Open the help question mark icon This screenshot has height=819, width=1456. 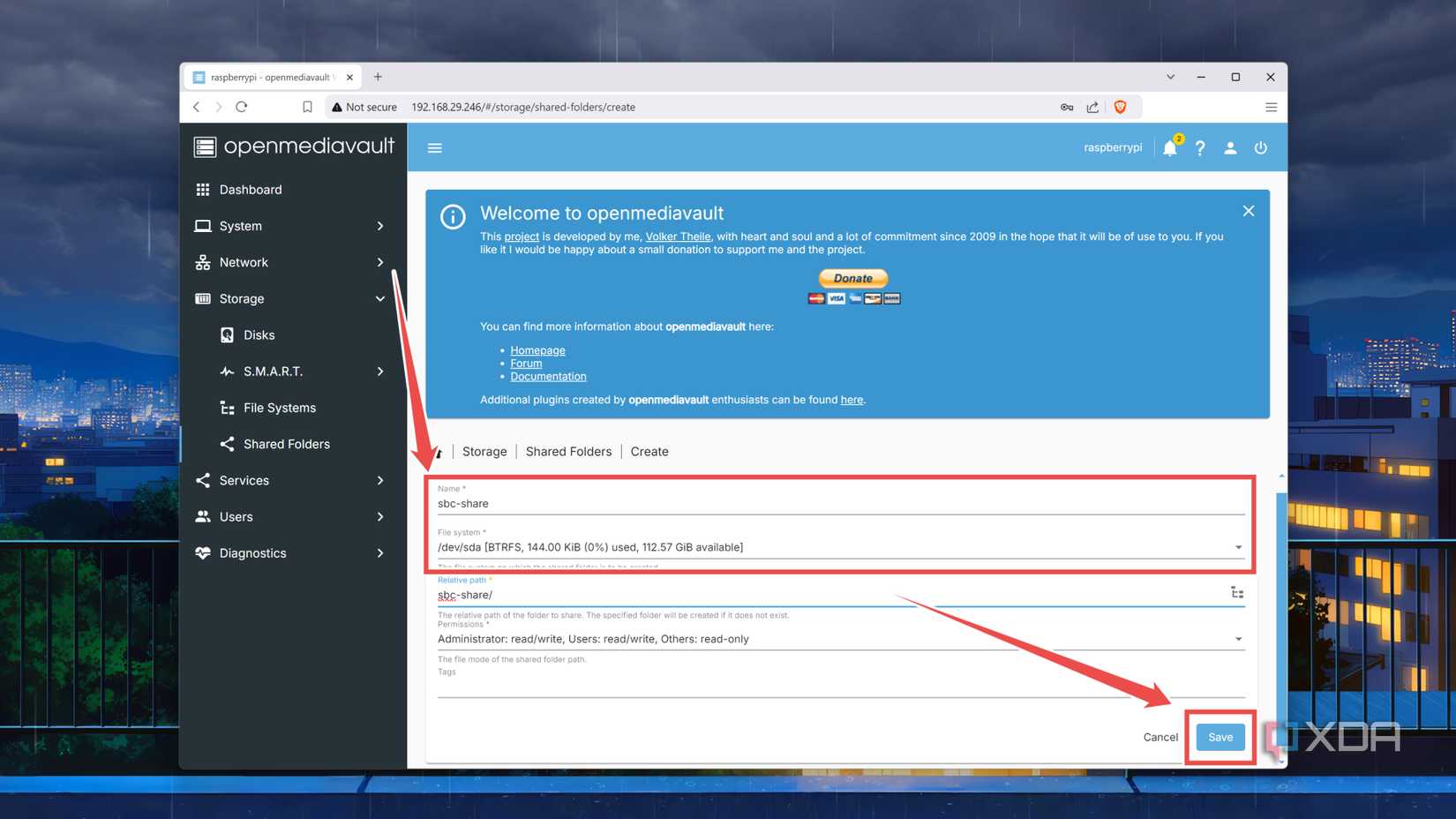point(1200,147)
